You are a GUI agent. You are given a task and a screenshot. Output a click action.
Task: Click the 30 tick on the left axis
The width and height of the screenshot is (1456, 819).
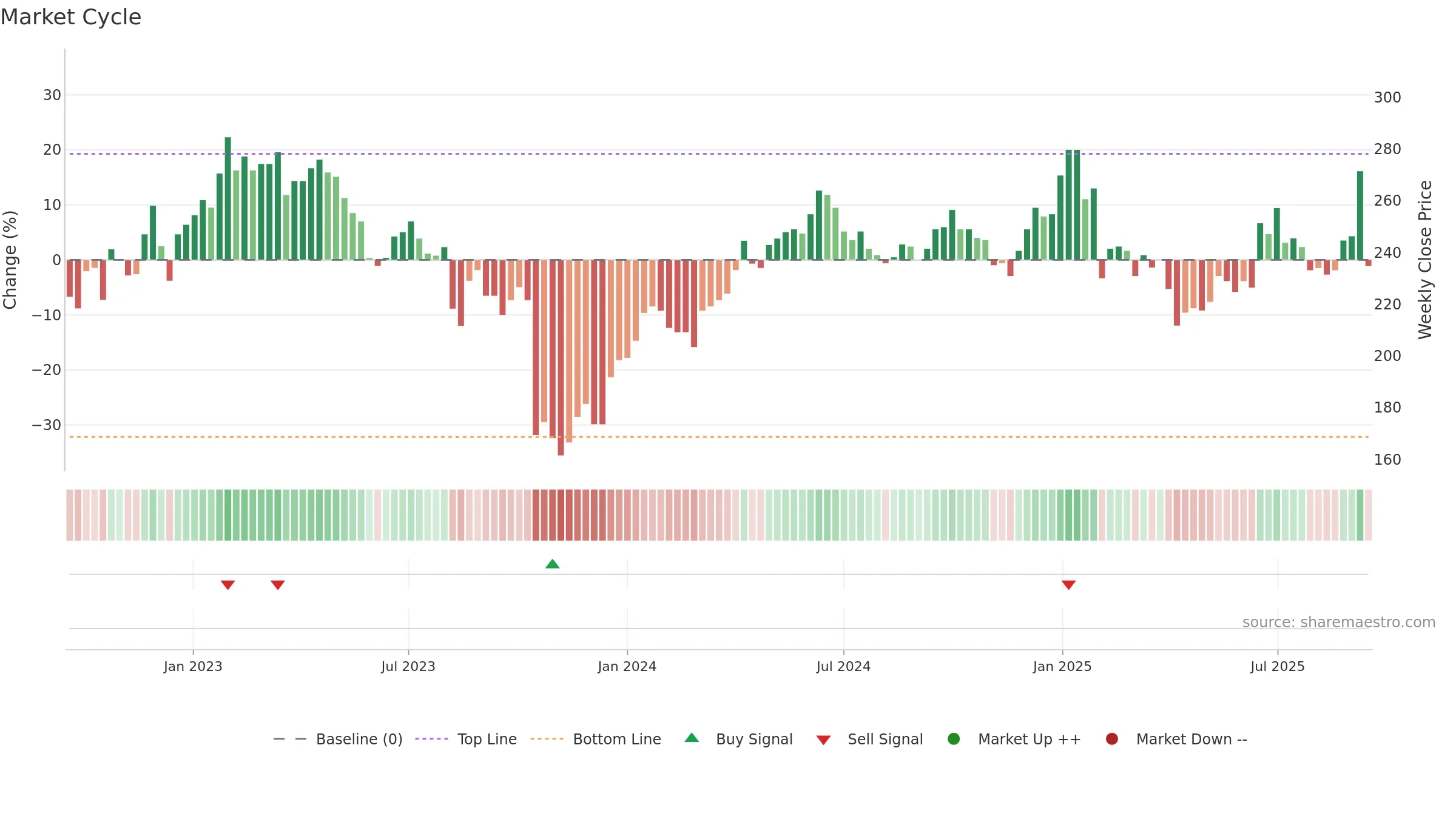52,95
